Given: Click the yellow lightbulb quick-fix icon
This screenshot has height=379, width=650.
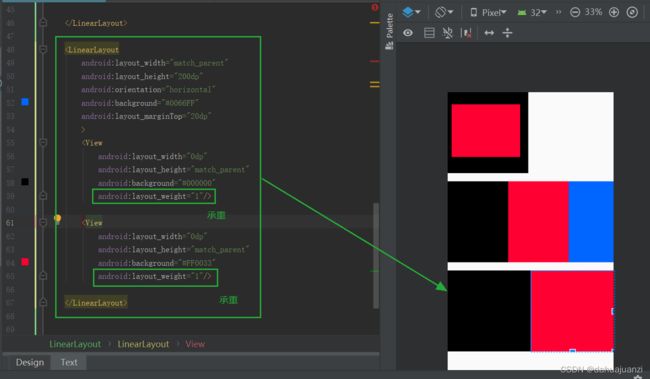Looking at the screenshot, I should (57, 219).
